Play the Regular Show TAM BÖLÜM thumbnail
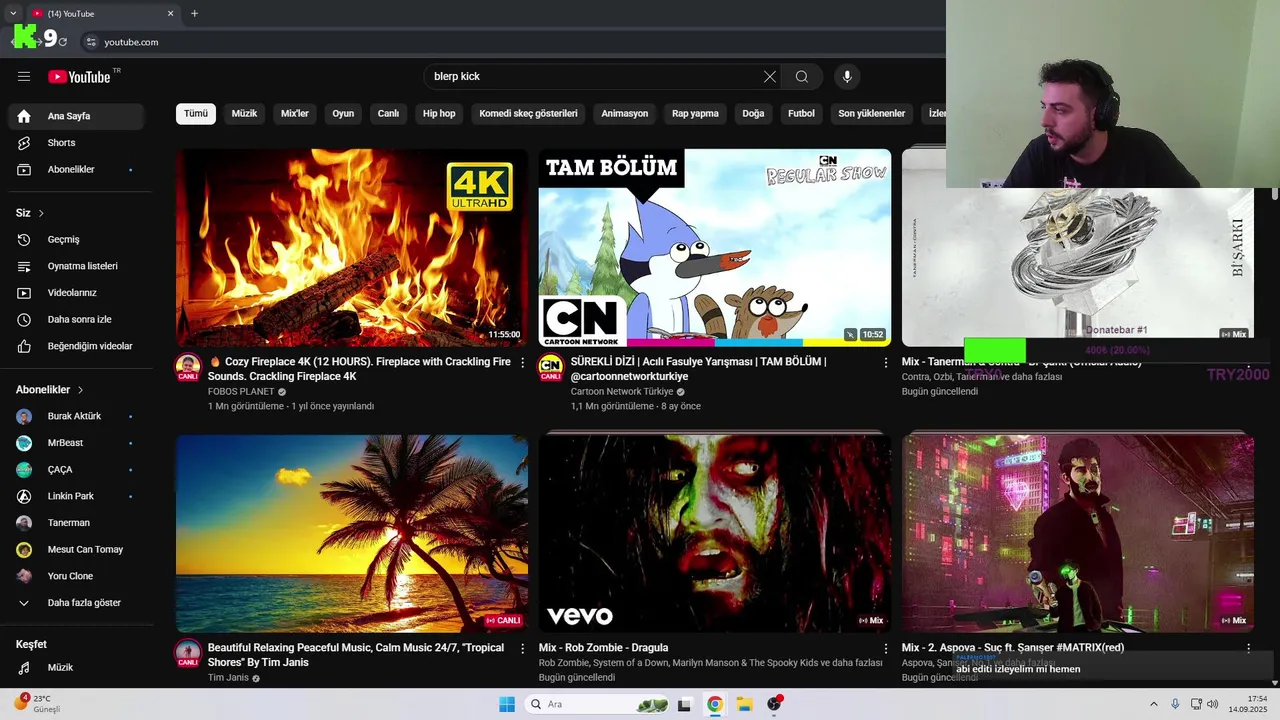This screenshot has width=1280, height=720. (x=715, y=248)
